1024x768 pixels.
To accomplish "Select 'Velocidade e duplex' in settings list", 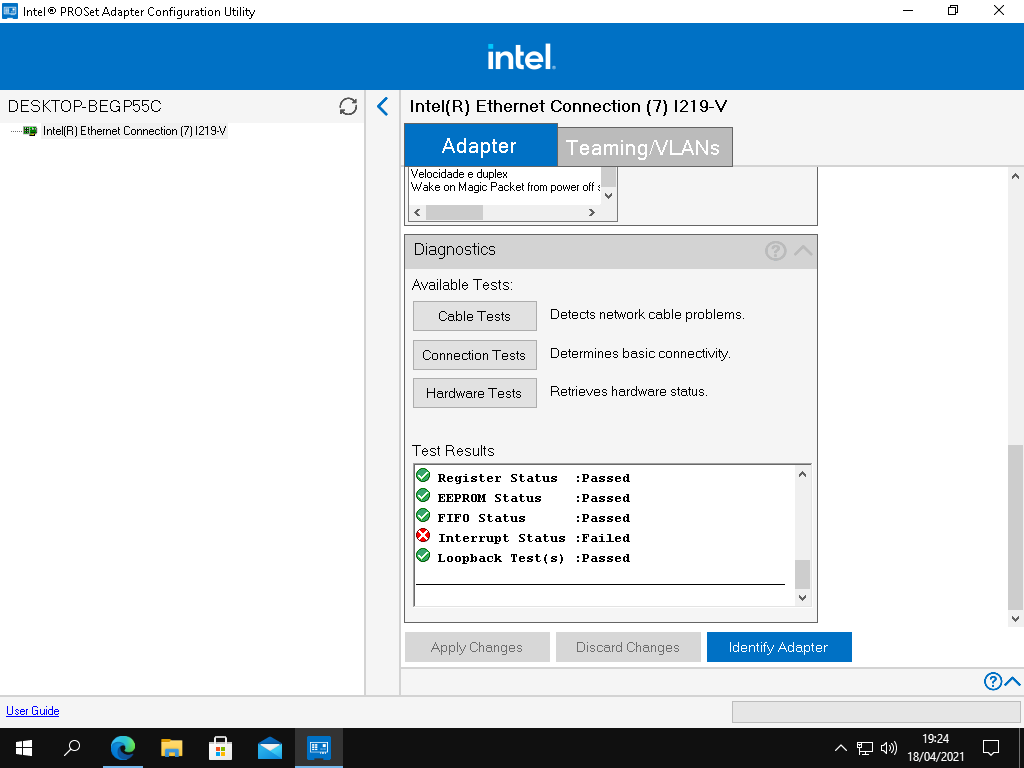I will (x=459, y=174).
